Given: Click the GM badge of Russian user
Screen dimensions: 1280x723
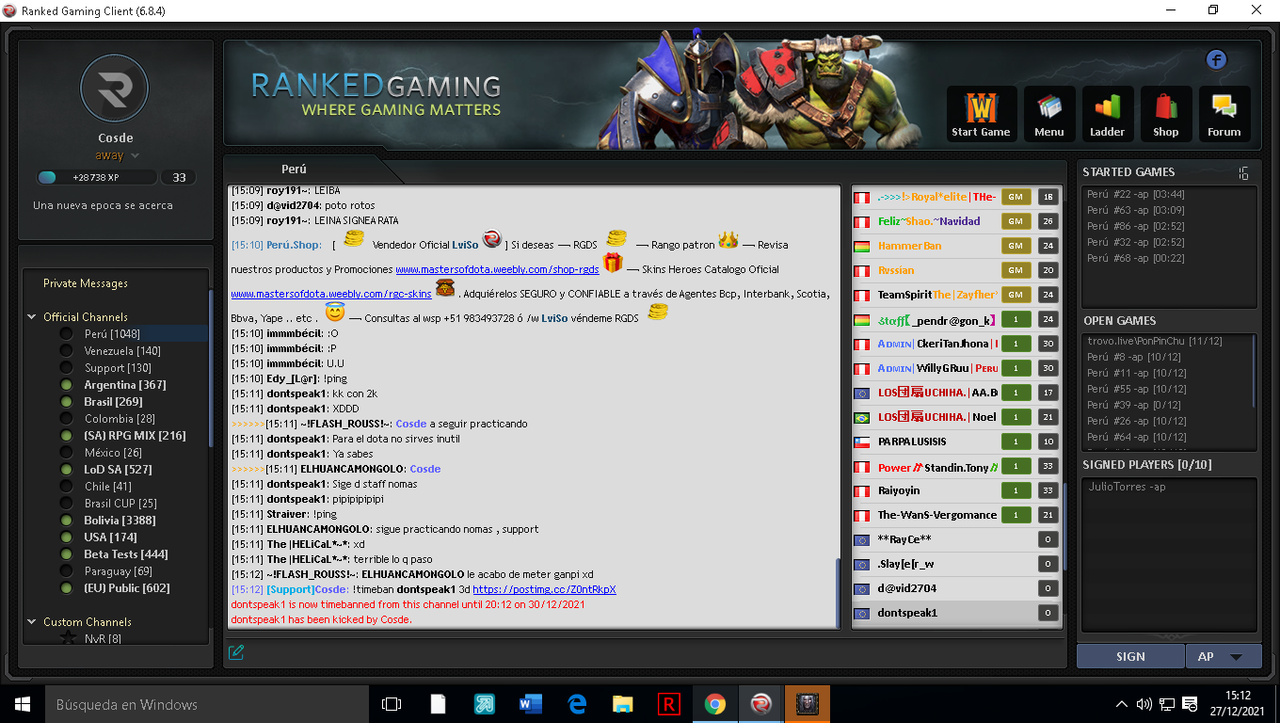Looking at the screenshot, I should (x=1015, y=270).
